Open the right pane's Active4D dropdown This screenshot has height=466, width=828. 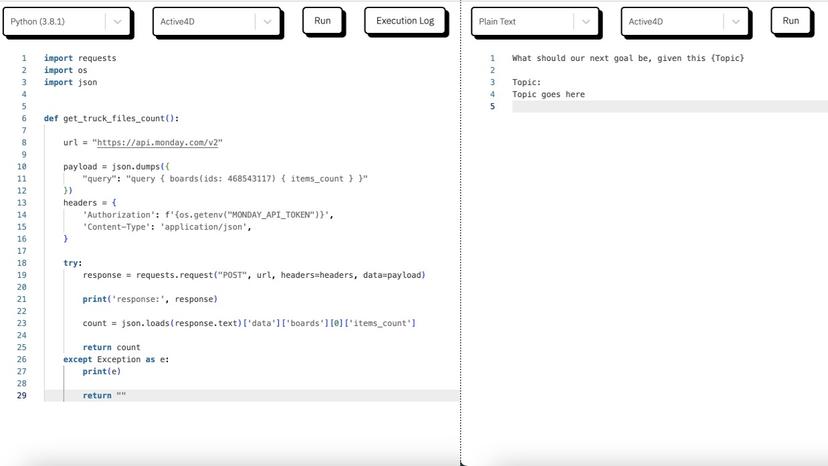pos(684,21)
